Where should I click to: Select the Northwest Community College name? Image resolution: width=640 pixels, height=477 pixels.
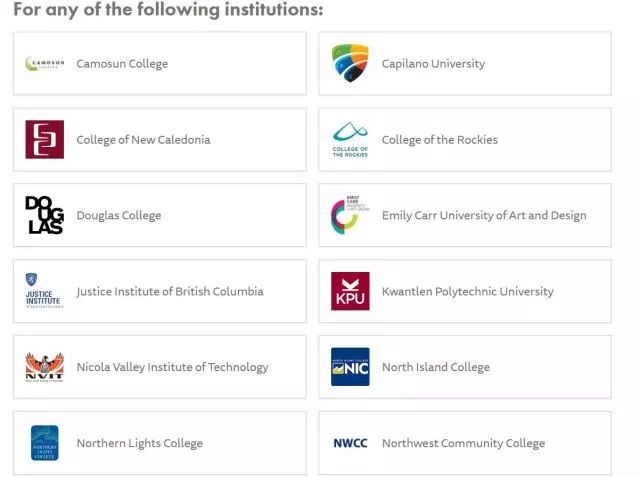463,443
